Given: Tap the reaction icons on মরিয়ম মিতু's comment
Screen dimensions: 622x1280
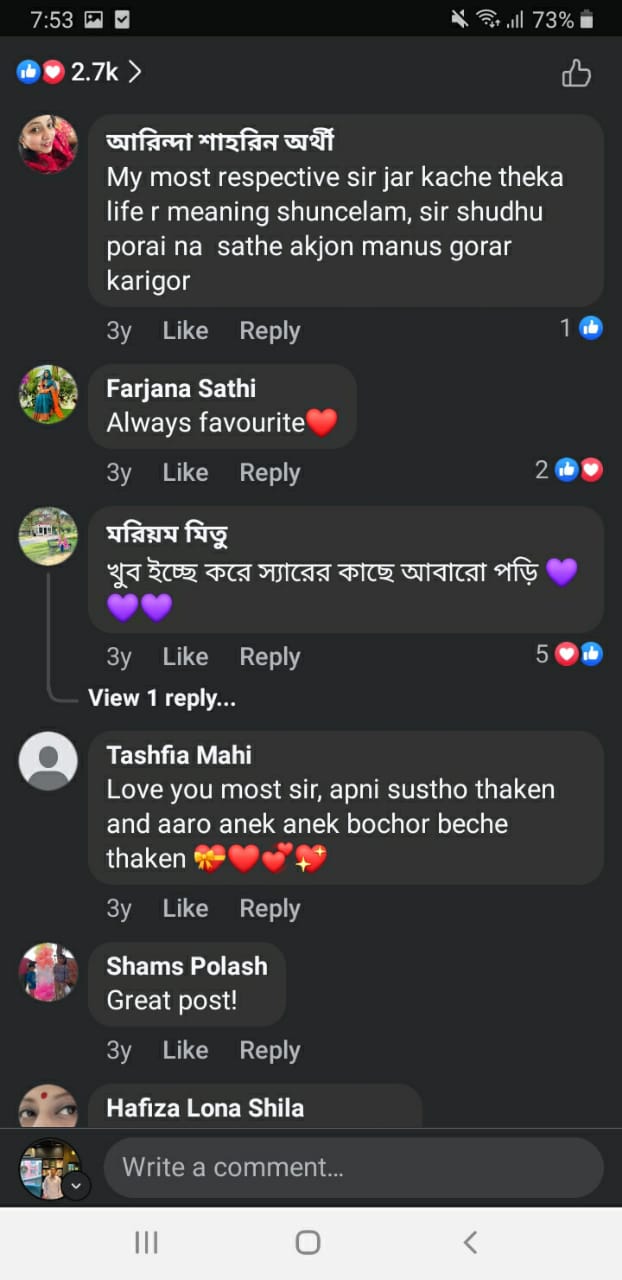Looking at the screenshot, I should click(x=580, y=654).
